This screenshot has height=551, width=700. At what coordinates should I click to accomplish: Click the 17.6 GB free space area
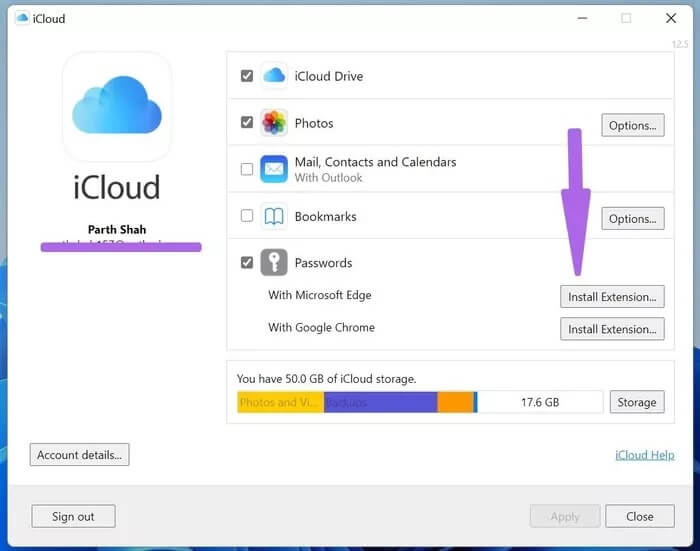540,402
